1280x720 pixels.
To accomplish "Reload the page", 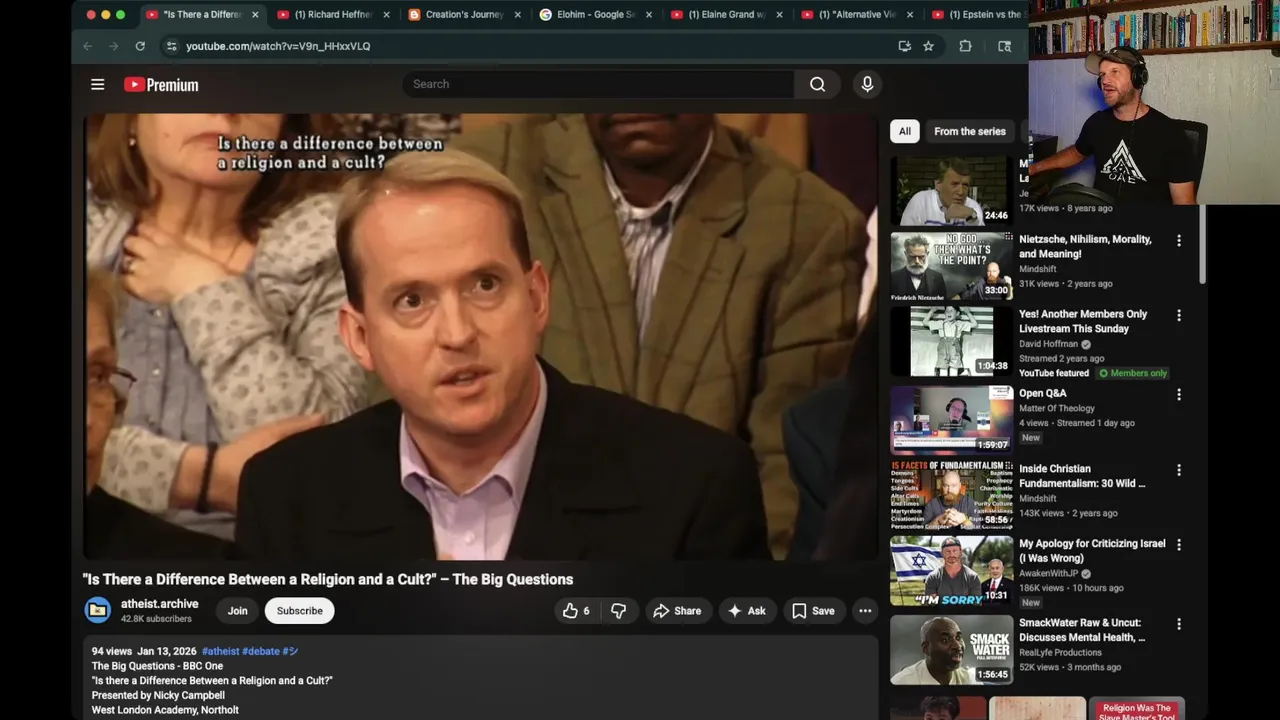I will click(140, 46).
